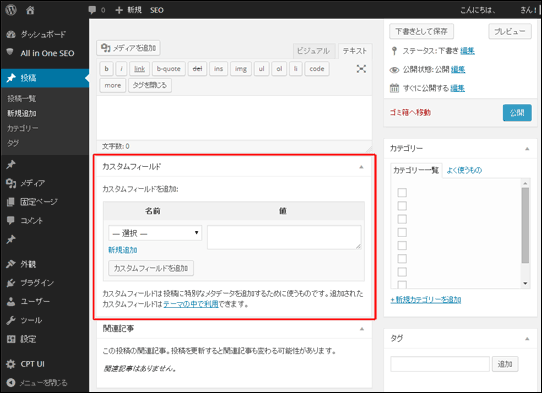The width and height of the screenshot is (542, 393).
Task: Open the WordPress logo menu
Action: [x=11, y=10]
